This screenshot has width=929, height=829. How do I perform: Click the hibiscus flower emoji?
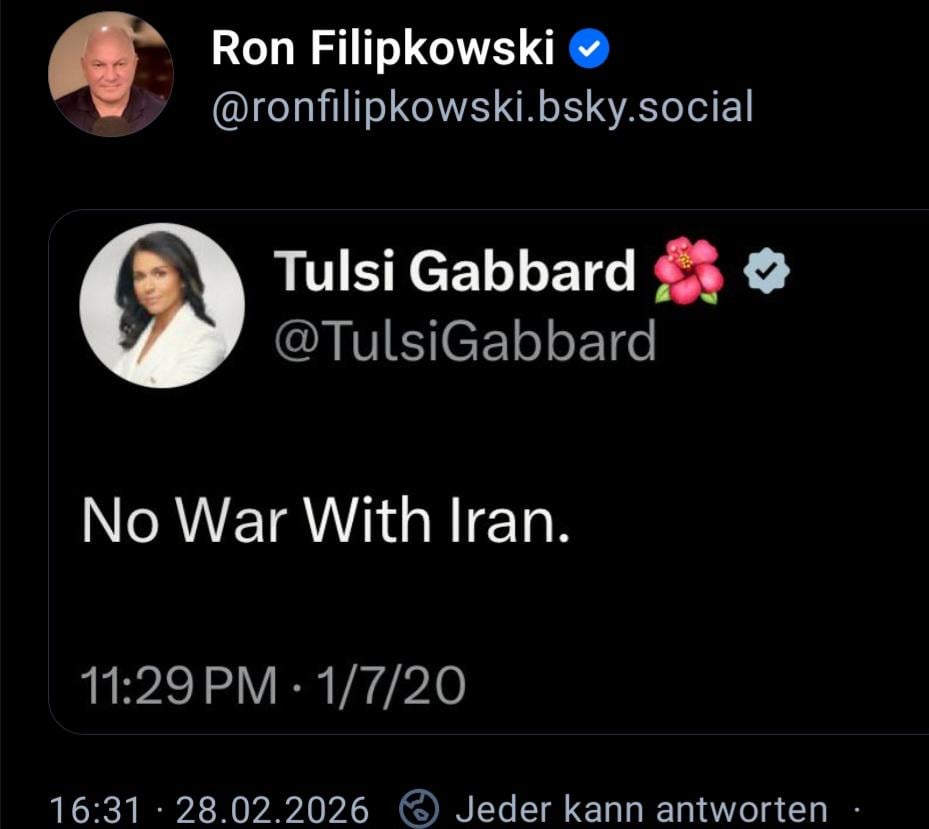click(687, 270)
